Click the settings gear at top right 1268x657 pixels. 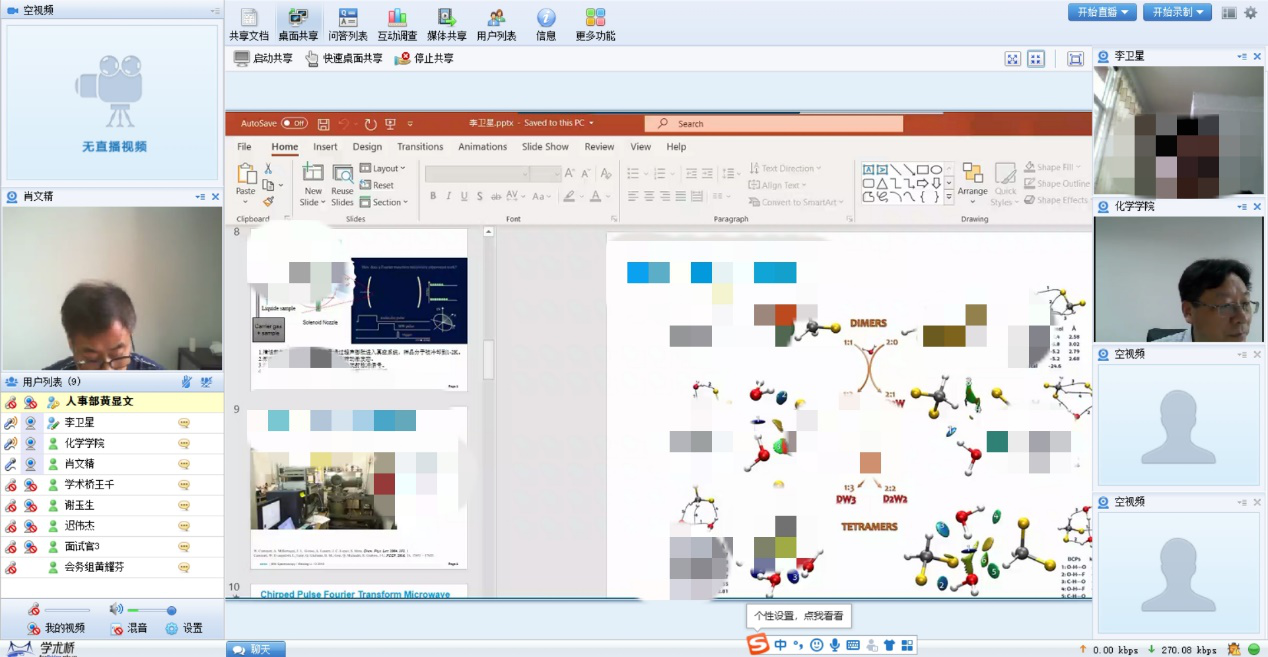(1250, 13)
